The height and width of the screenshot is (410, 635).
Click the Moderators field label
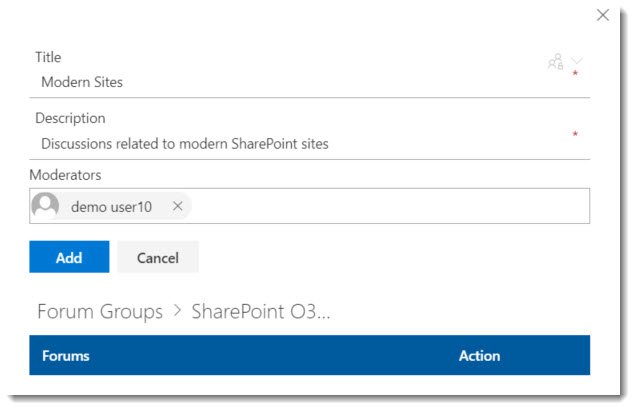coord(65,174)
